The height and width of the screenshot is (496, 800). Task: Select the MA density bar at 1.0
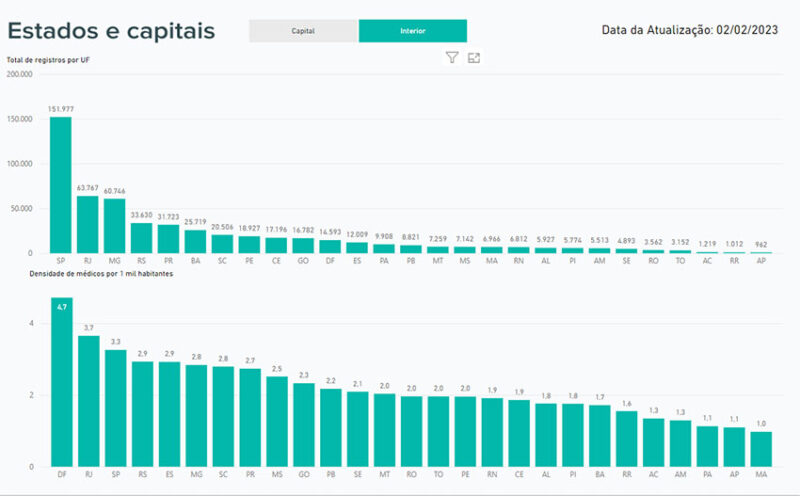(x=762, y=449)
